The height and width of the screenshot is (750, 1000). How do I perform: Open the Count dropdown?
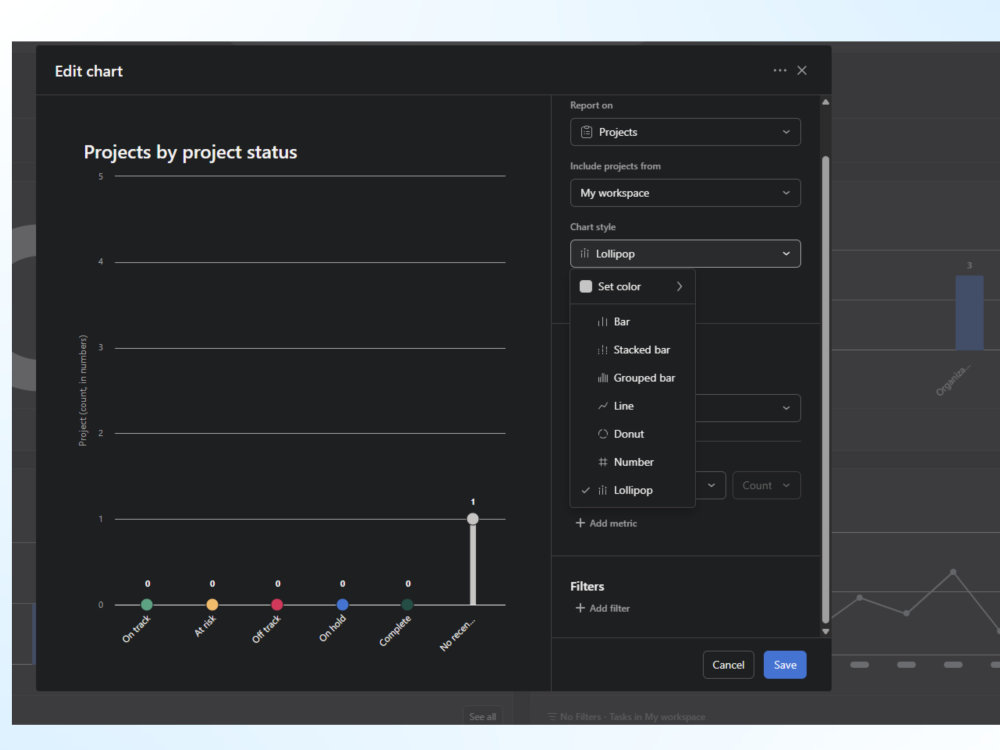click(x=766, y=485)
